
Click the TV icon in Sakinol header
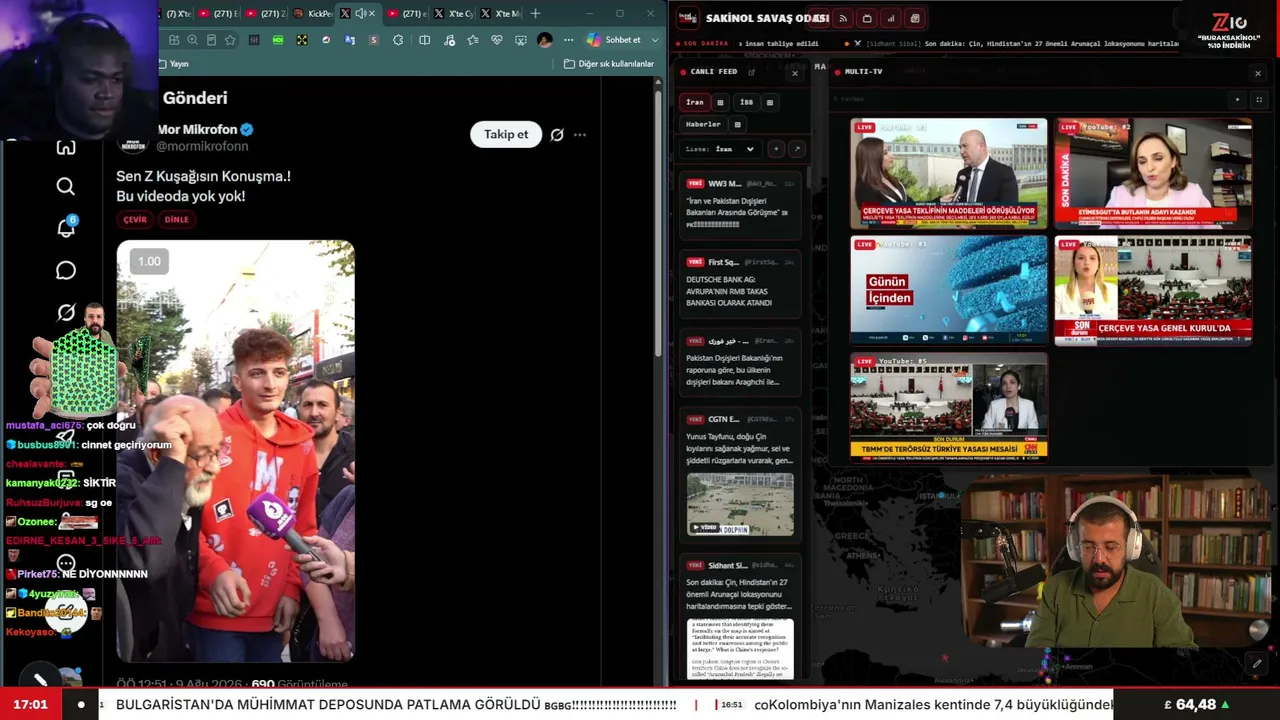click(x=867, y=18)
